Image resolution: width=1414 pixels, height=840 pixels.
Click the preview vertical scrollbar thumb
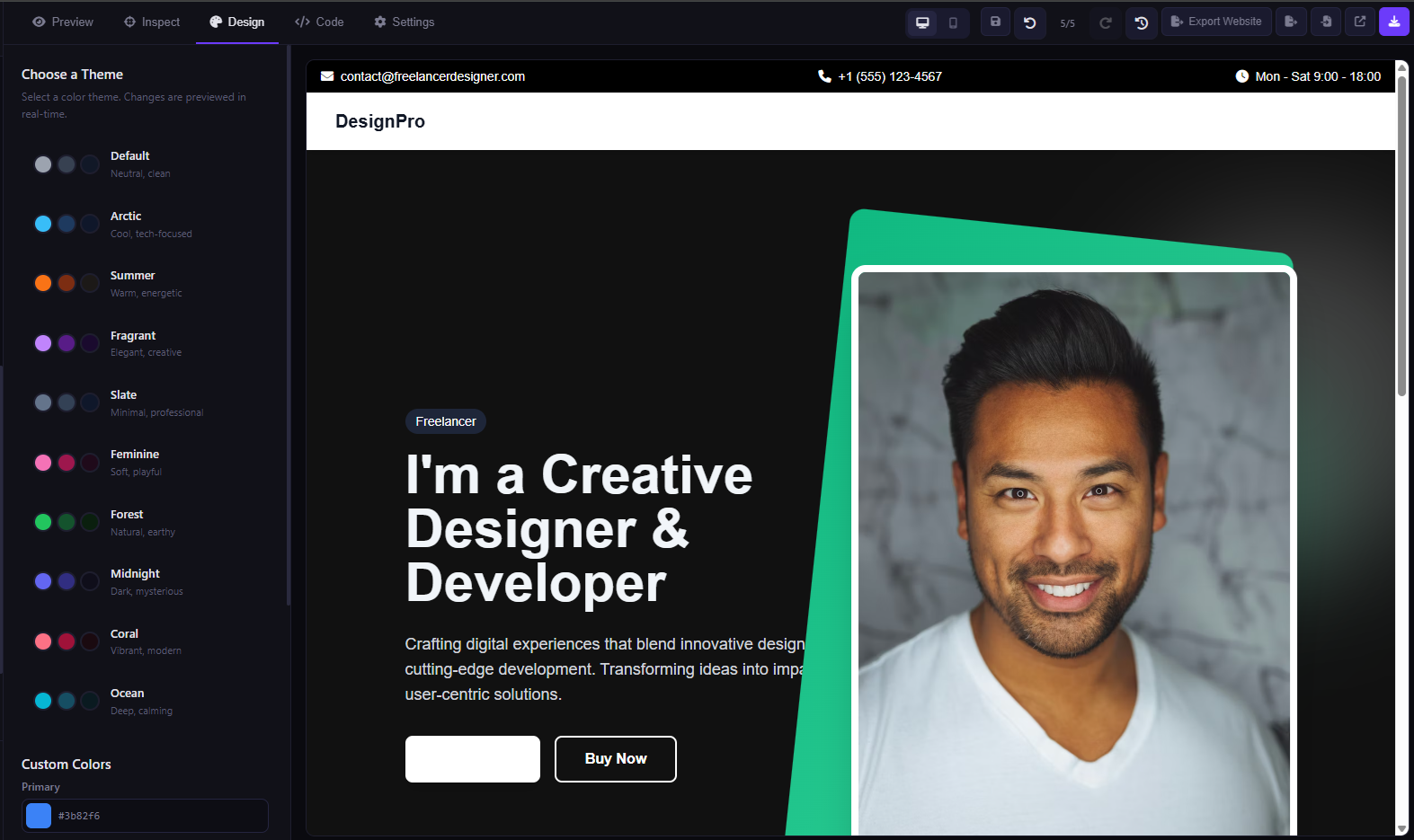[1401, 235]
